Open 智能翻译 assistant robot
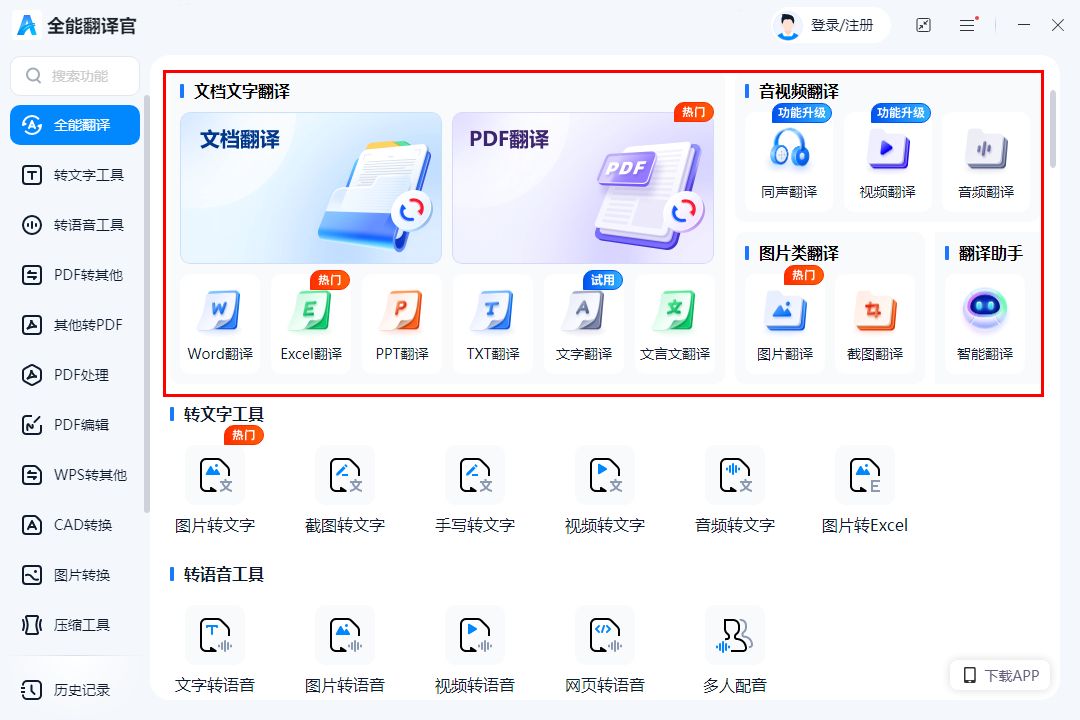This screenshot has width=1080, height=720. click(985, 324)
